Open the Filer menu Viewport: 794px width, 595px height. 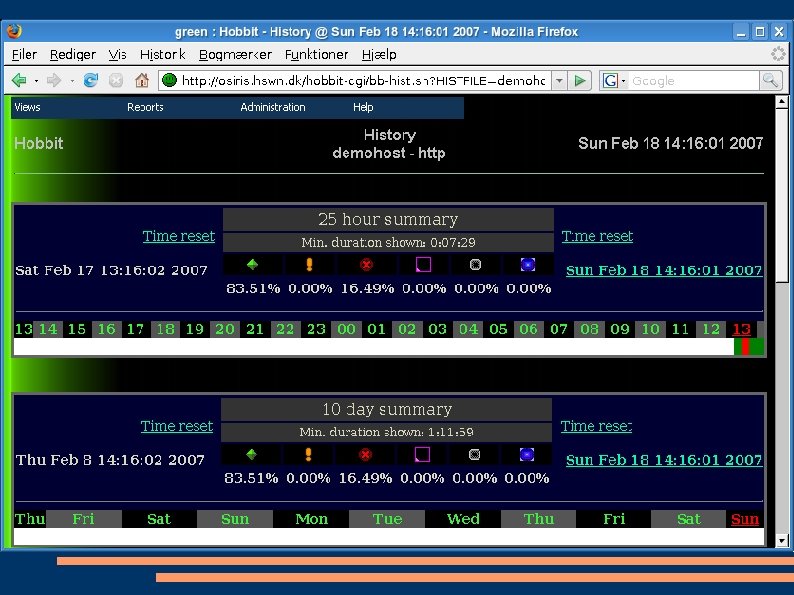coord(24,54)
